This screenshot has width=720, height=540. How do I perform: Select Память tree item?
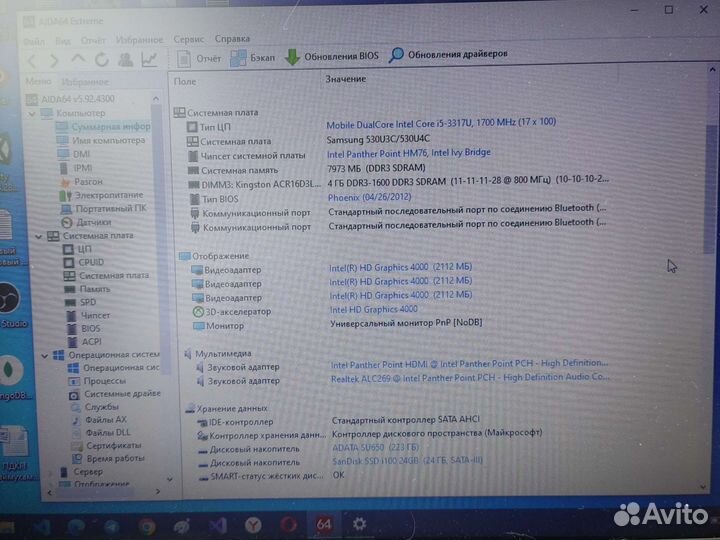tap(87, 289)
